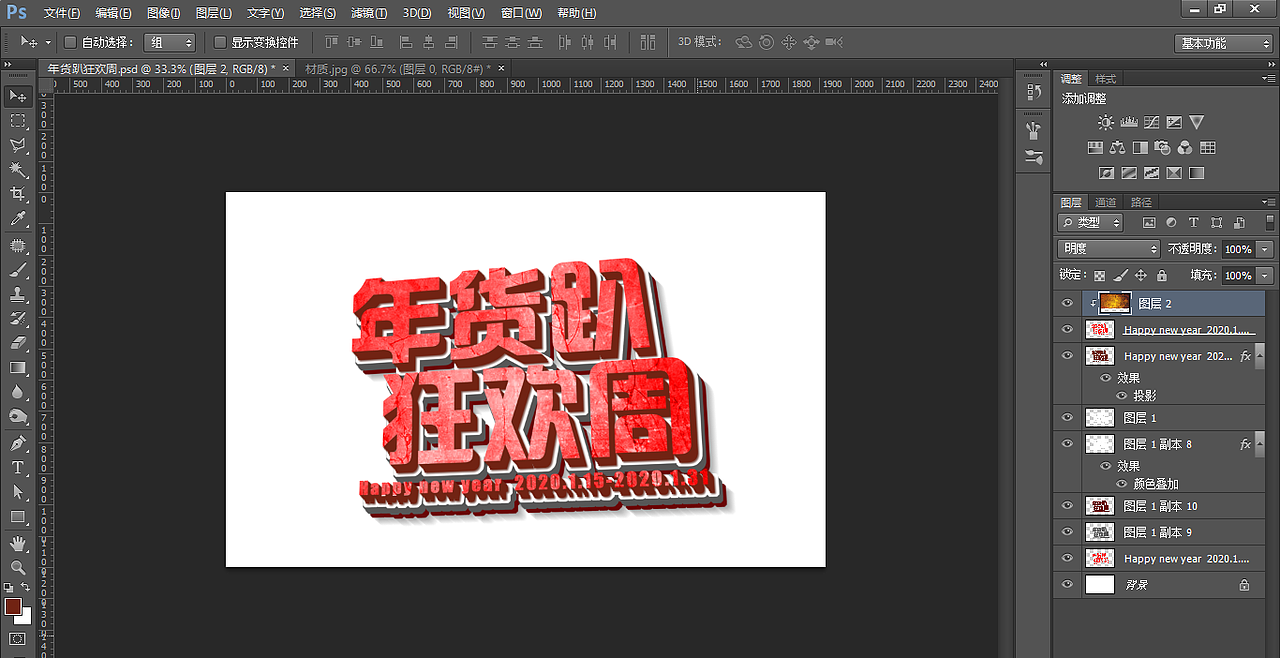Click the foreground color swatch
The height and width of the screenshot is (658, 1280).
point(14,607)
